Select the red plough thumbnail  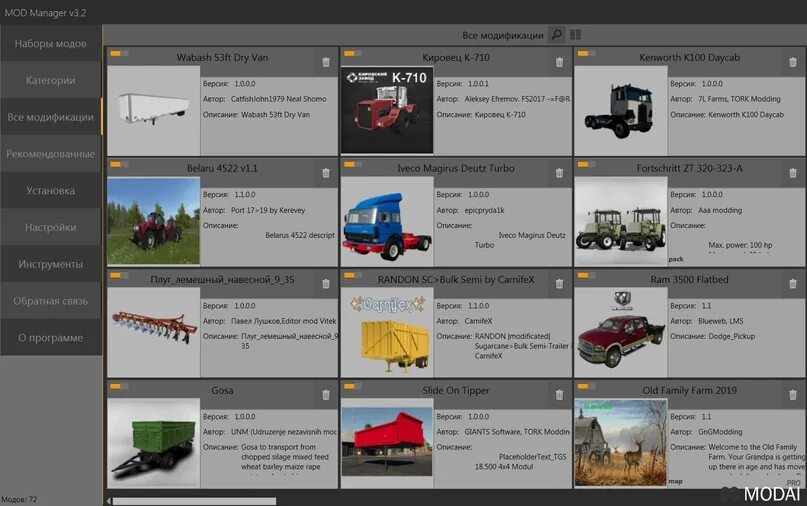[153, 332]
